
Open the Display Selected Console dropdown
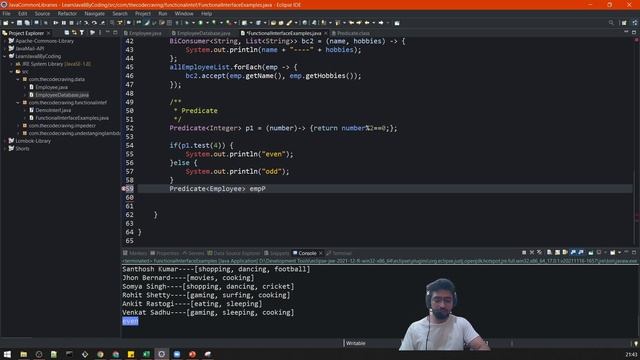[606, 253]
